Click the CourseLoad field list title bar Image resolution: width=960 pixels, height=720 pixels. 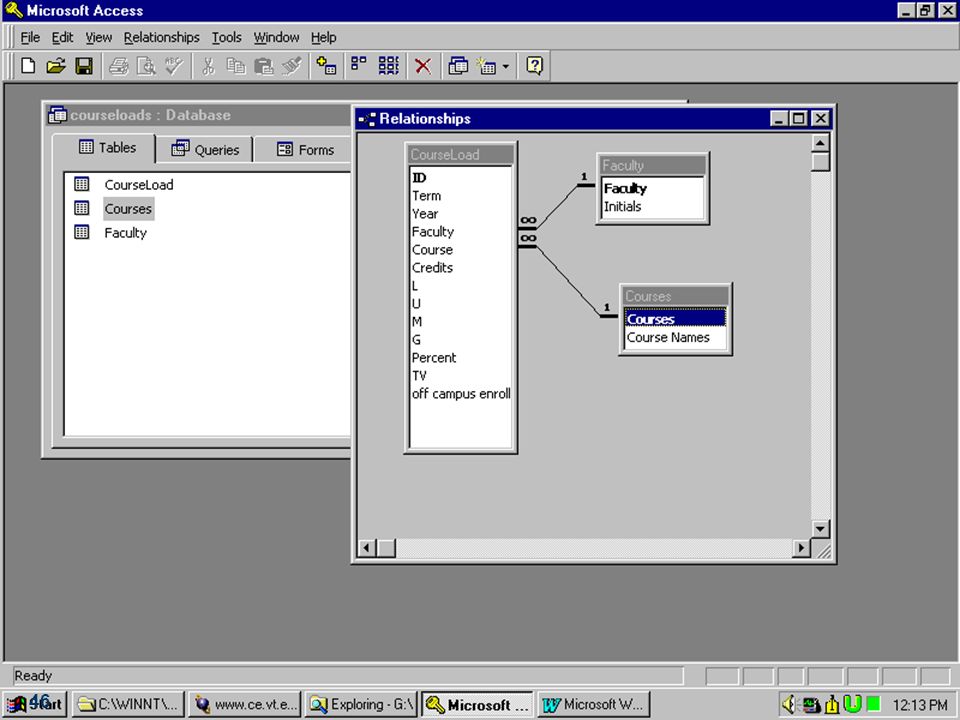click(460, 155)
